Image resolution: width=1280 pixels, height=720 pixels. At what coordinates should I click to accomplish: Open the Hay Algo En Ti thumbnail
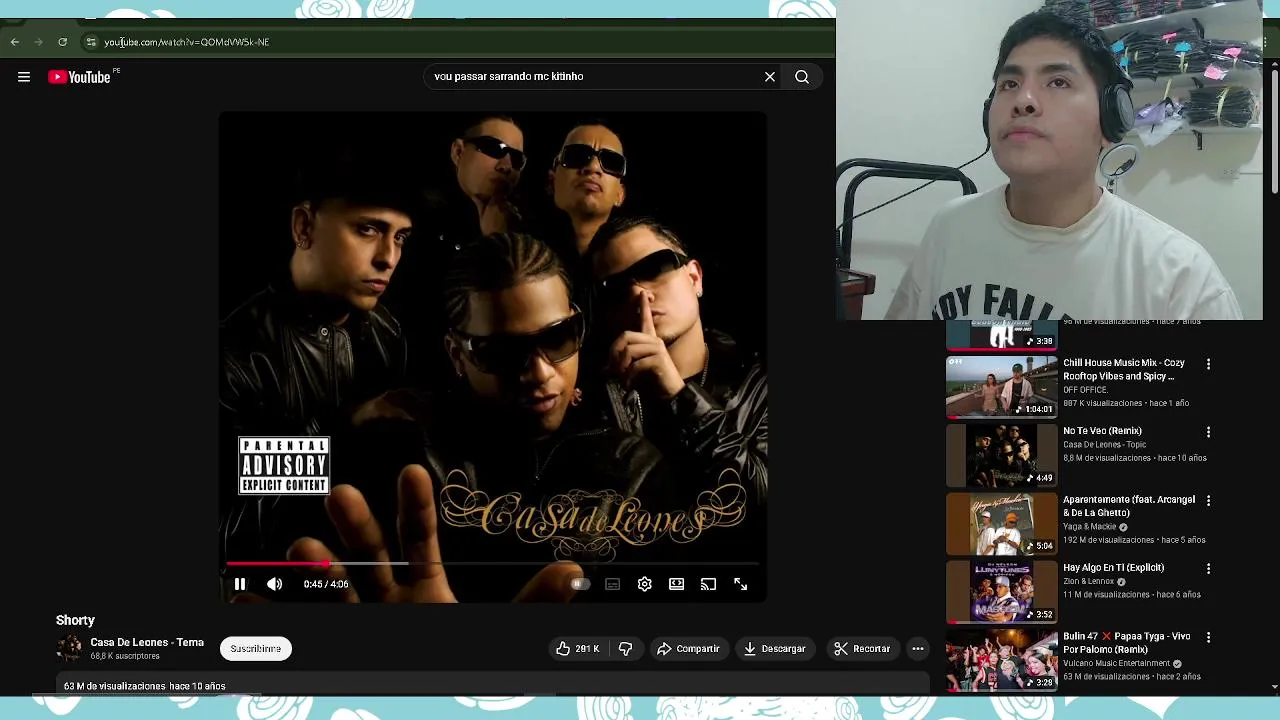(1001, 591)
